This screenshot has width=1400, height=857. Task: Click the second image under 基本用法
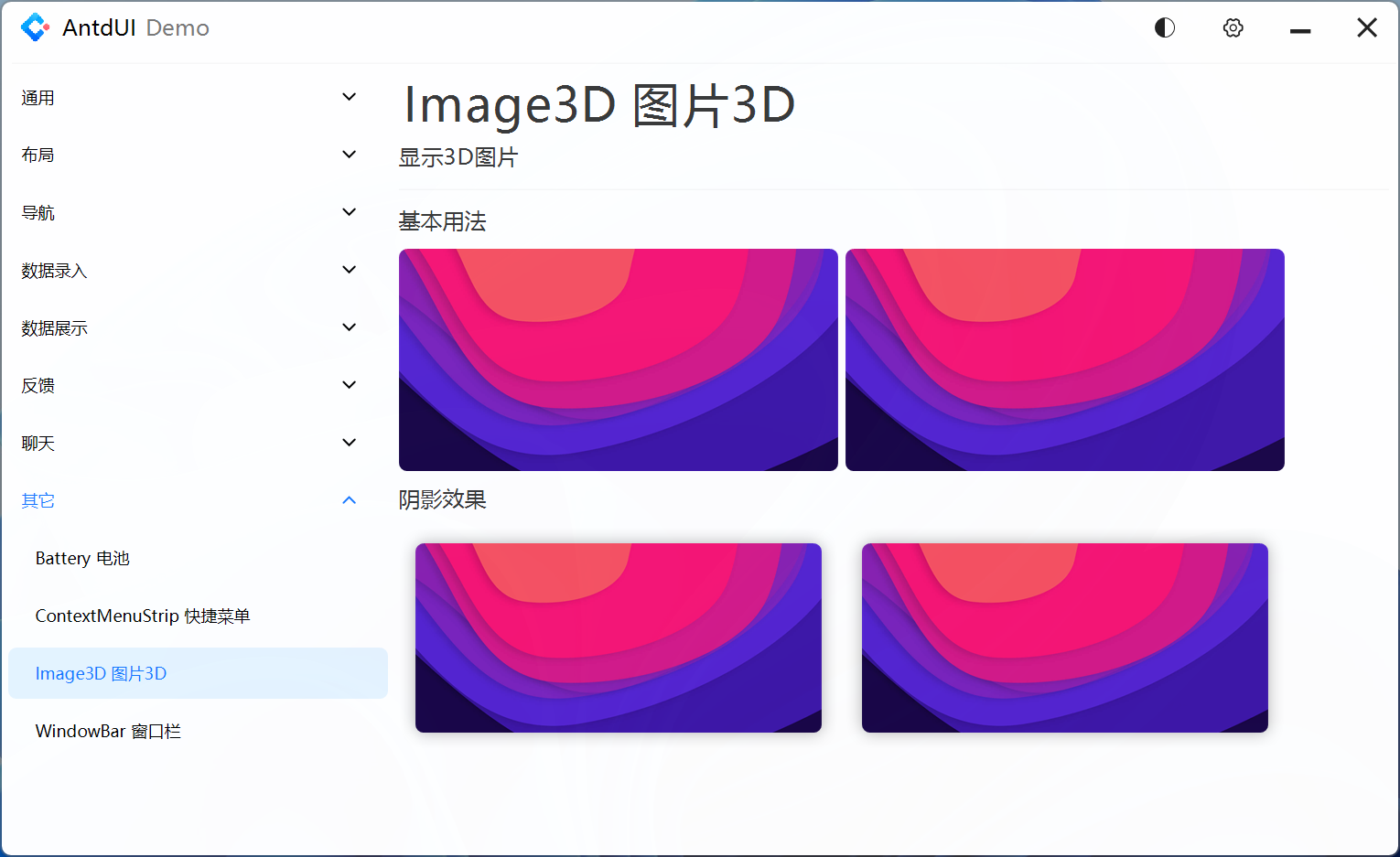click(x=1064, y=359)
